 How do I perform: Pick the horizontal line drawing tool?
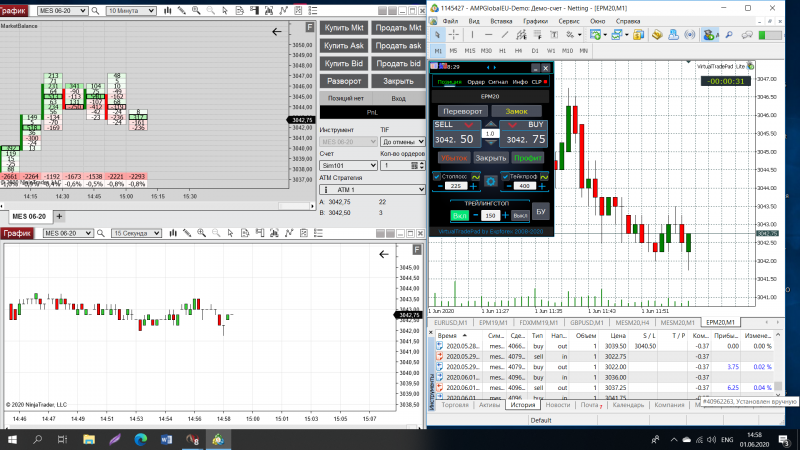[x=488, y=35]
